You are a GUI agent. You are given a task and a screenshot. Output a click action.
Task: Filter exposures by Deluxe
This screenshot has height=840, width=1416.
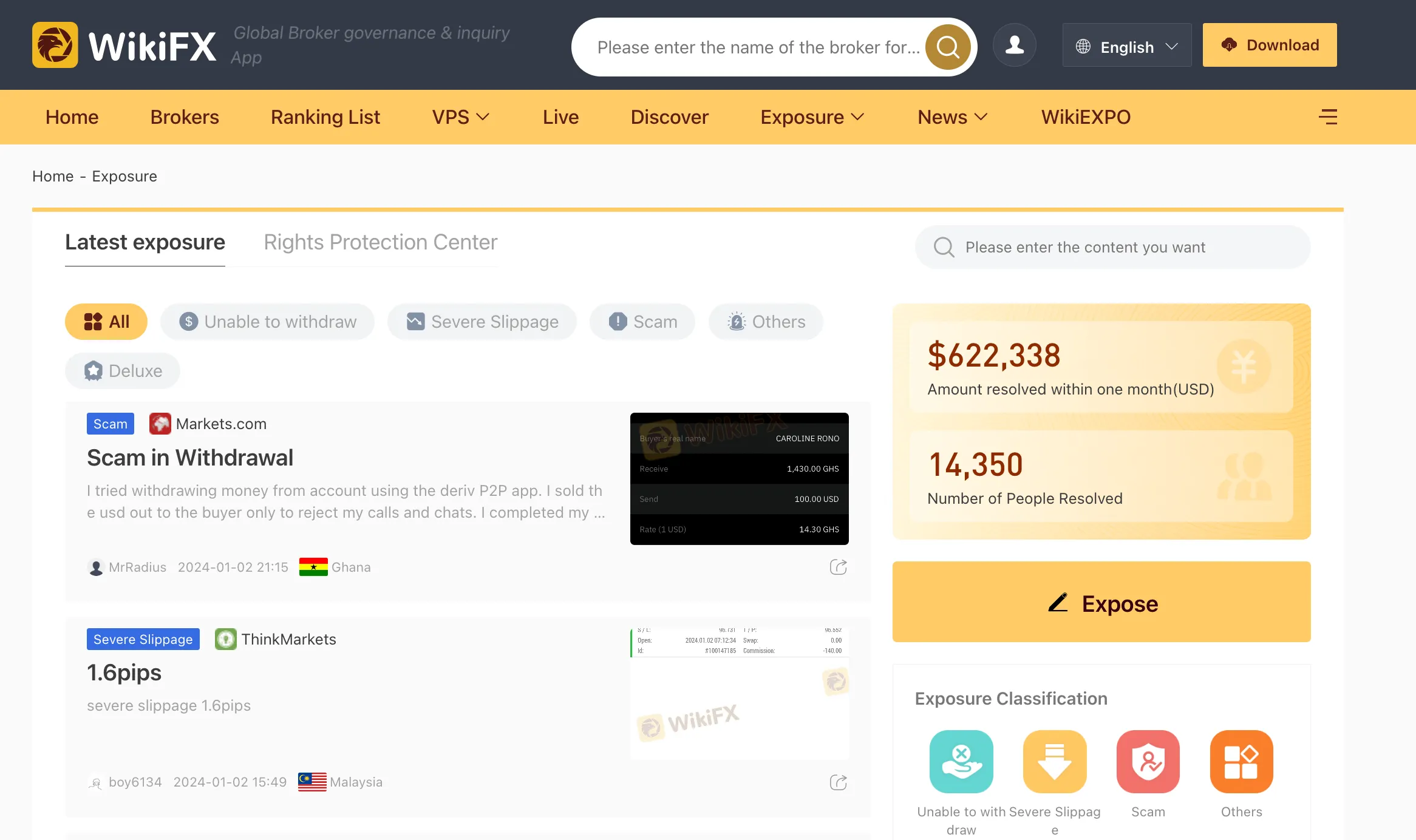click(123, 371)
